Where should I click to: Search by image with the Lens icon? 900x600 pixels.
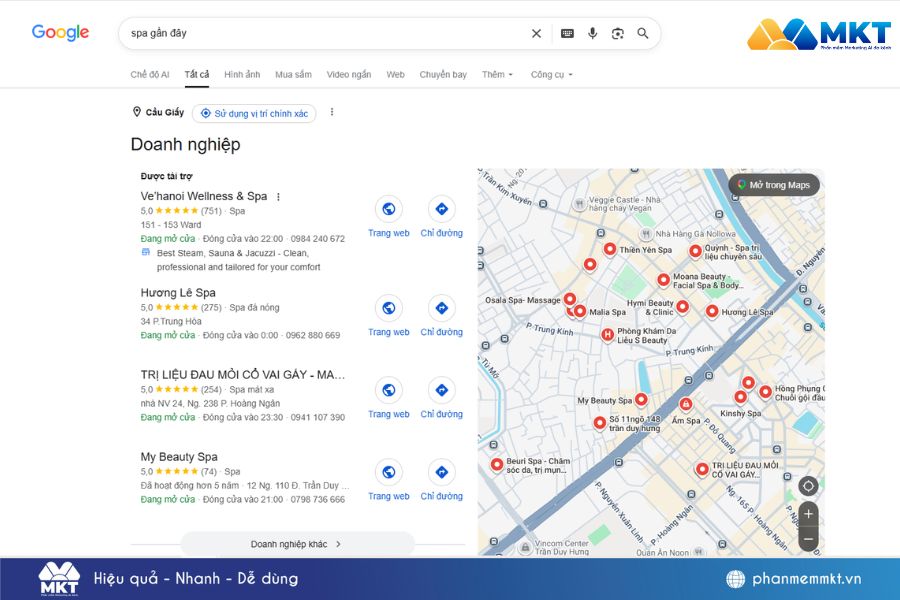[x=618, y=33]
